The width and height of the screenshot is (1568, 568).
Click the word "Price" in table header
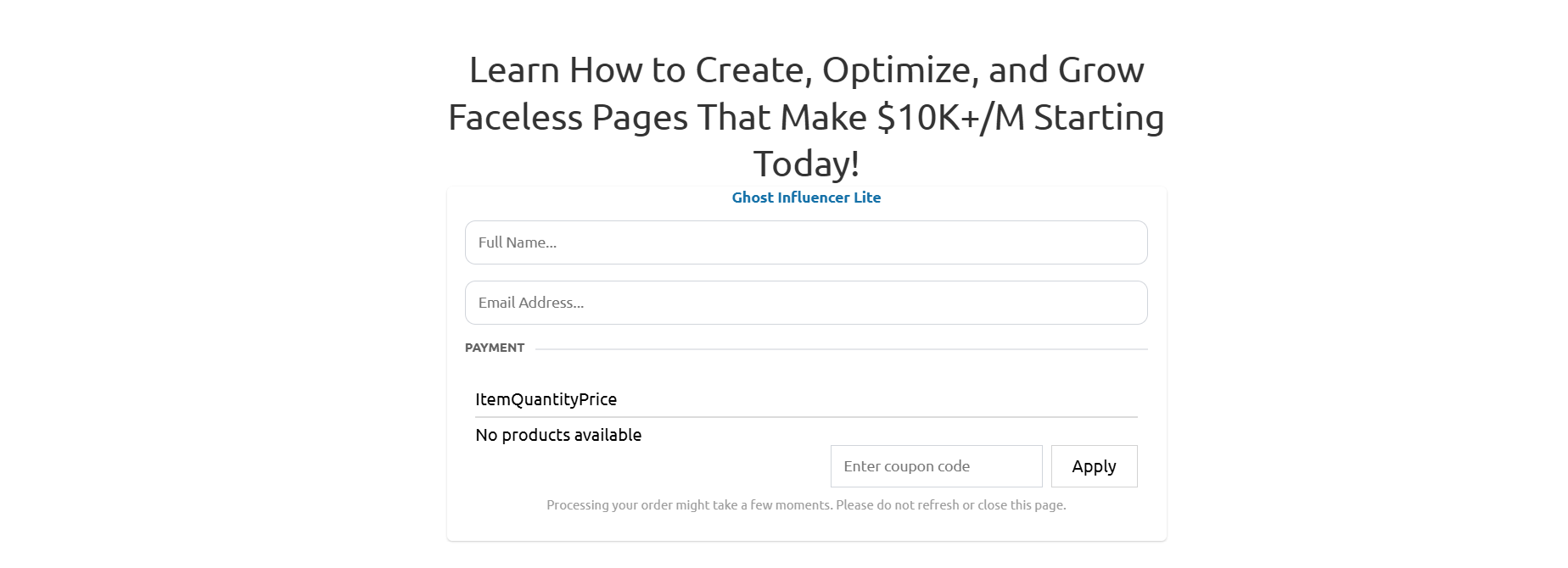[598, 399]
